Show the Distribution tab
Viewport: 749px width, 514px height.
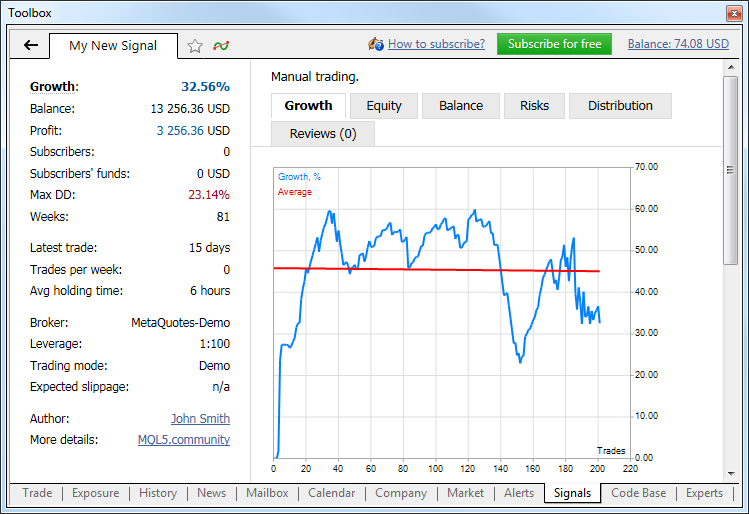tap(620, 106)
